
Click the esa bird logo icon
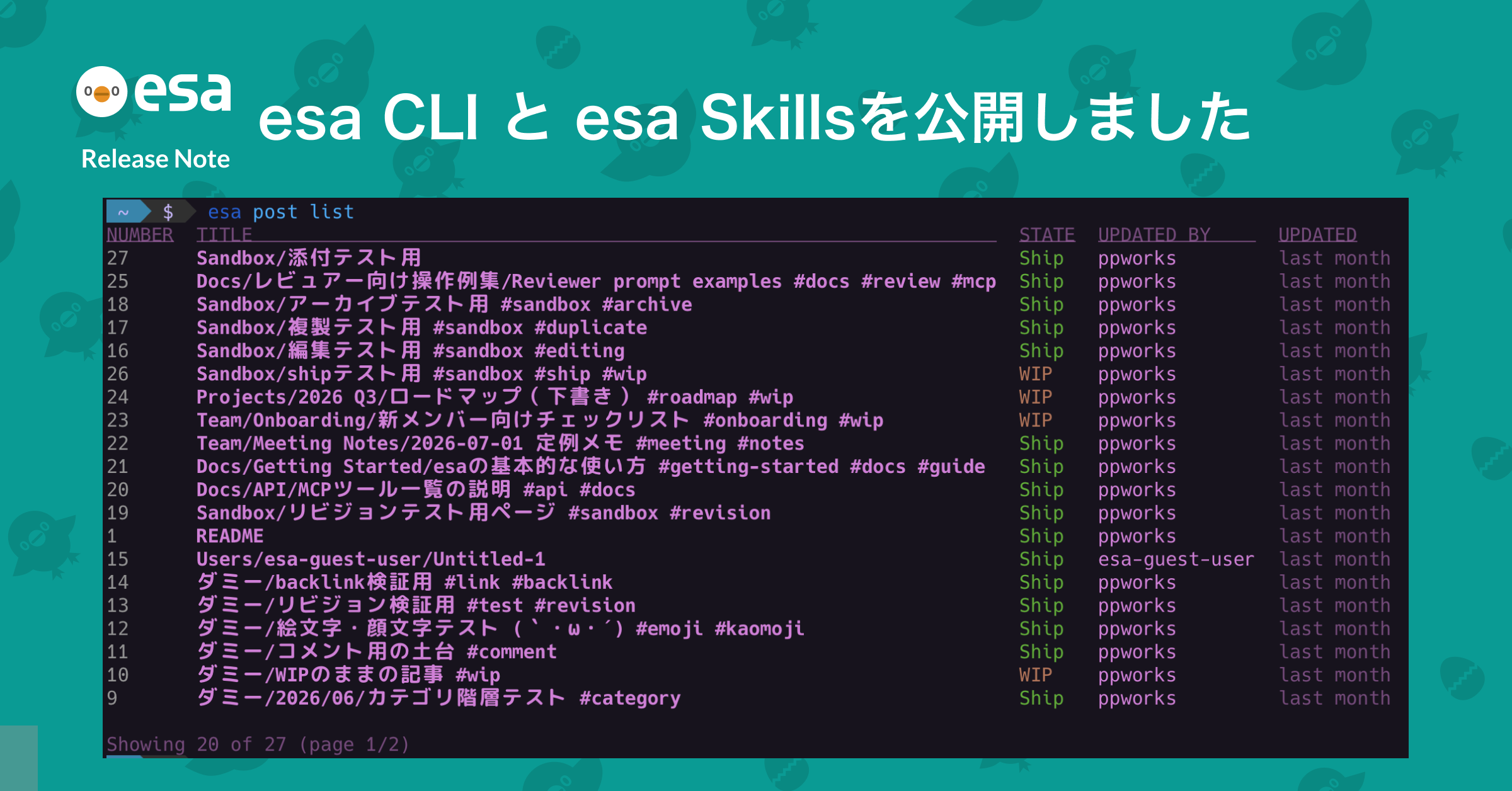coord(102,92)
